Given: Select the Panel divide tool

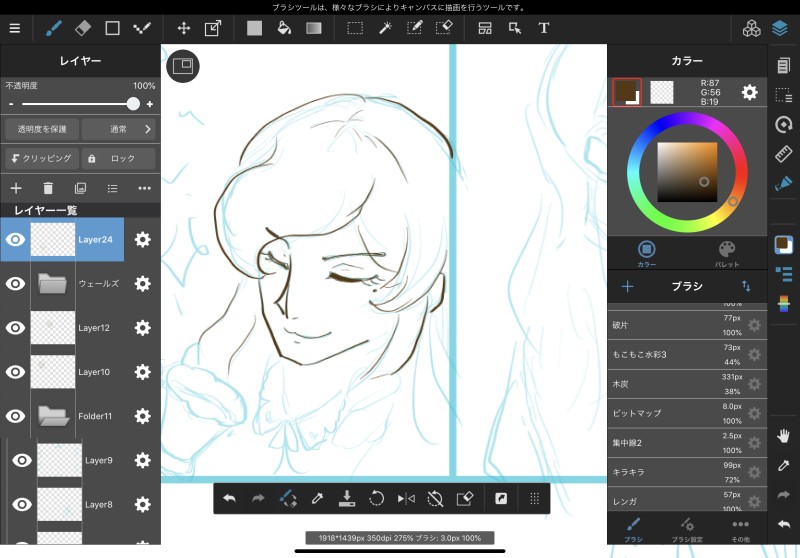Looking at the screenshot, I should [x=485, y=28].
